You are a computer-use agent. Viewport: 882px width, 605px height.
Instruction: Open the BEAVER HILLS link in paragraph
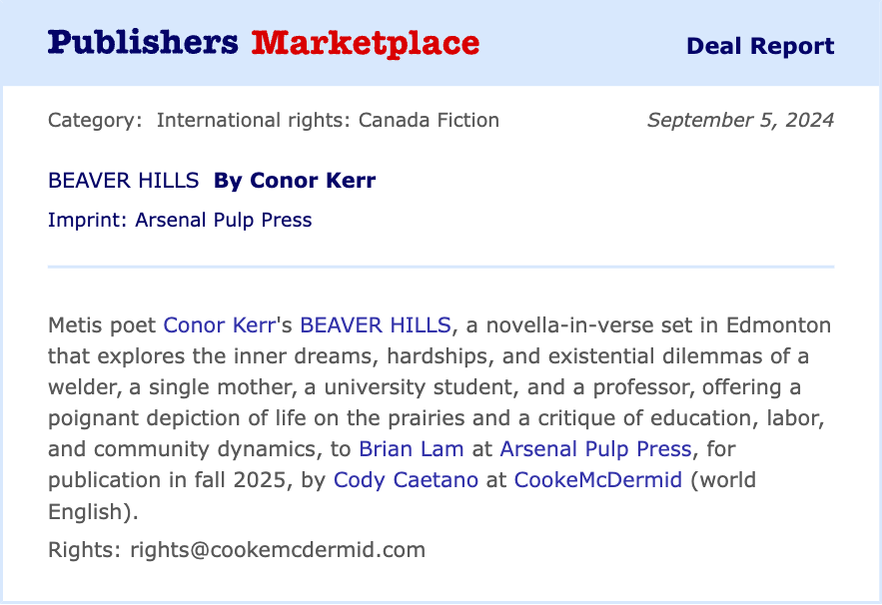375,325
